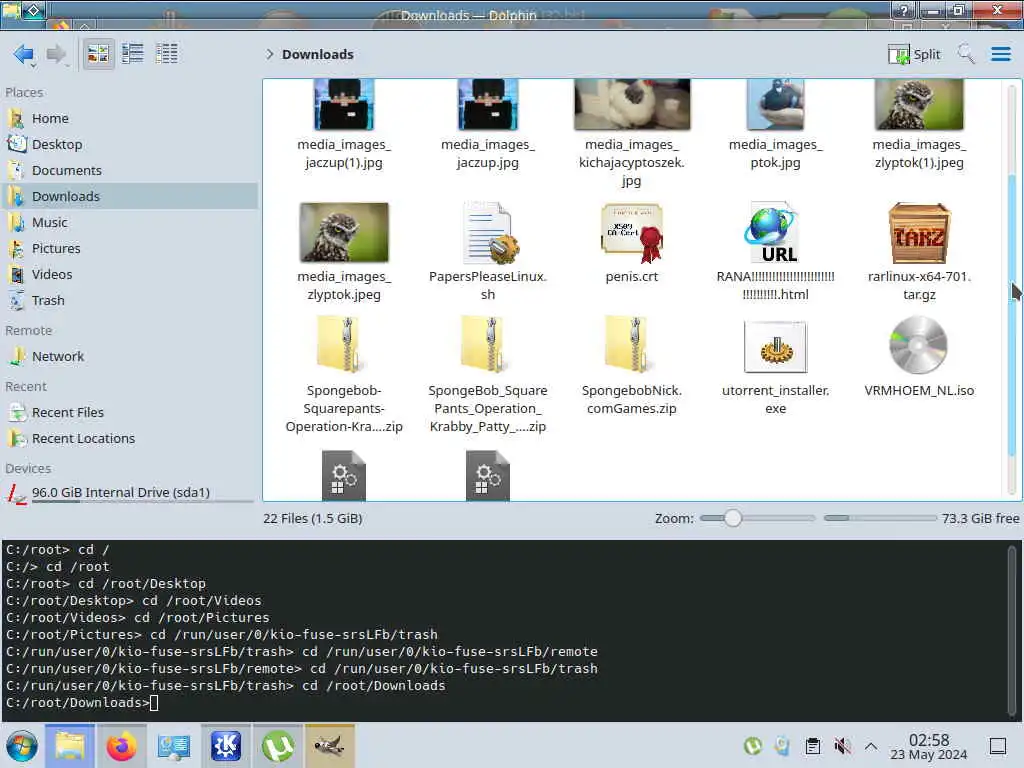Select media_images_jaczup.jpg thumbnail
1024x768 pixels.
point(488,104)
